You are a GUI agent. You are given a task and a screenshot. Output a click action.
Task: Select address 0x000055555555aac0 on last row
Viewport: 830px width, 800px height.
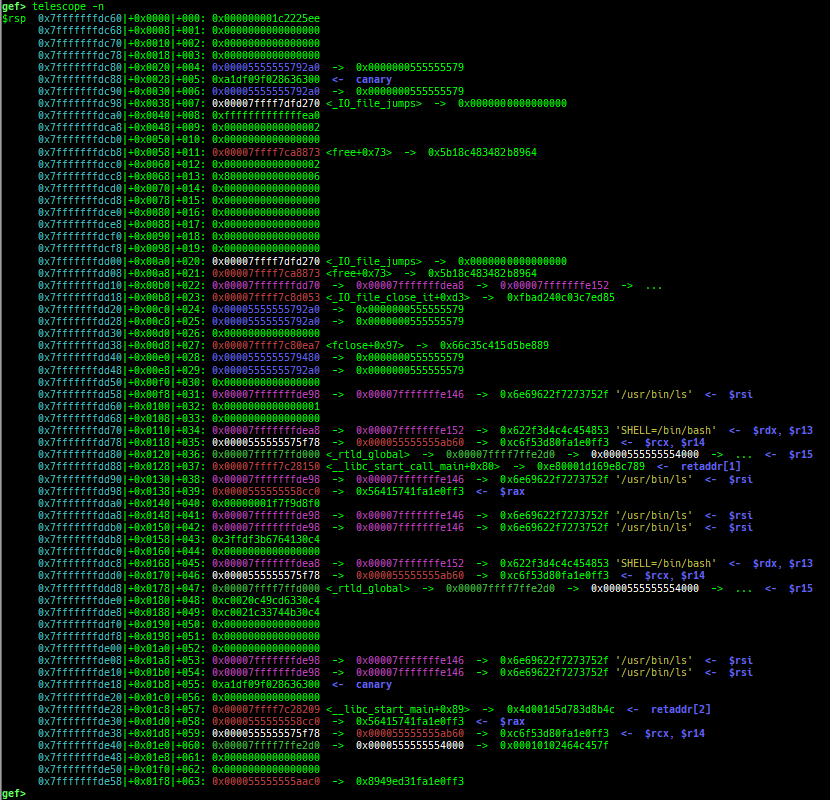point(266,781)
